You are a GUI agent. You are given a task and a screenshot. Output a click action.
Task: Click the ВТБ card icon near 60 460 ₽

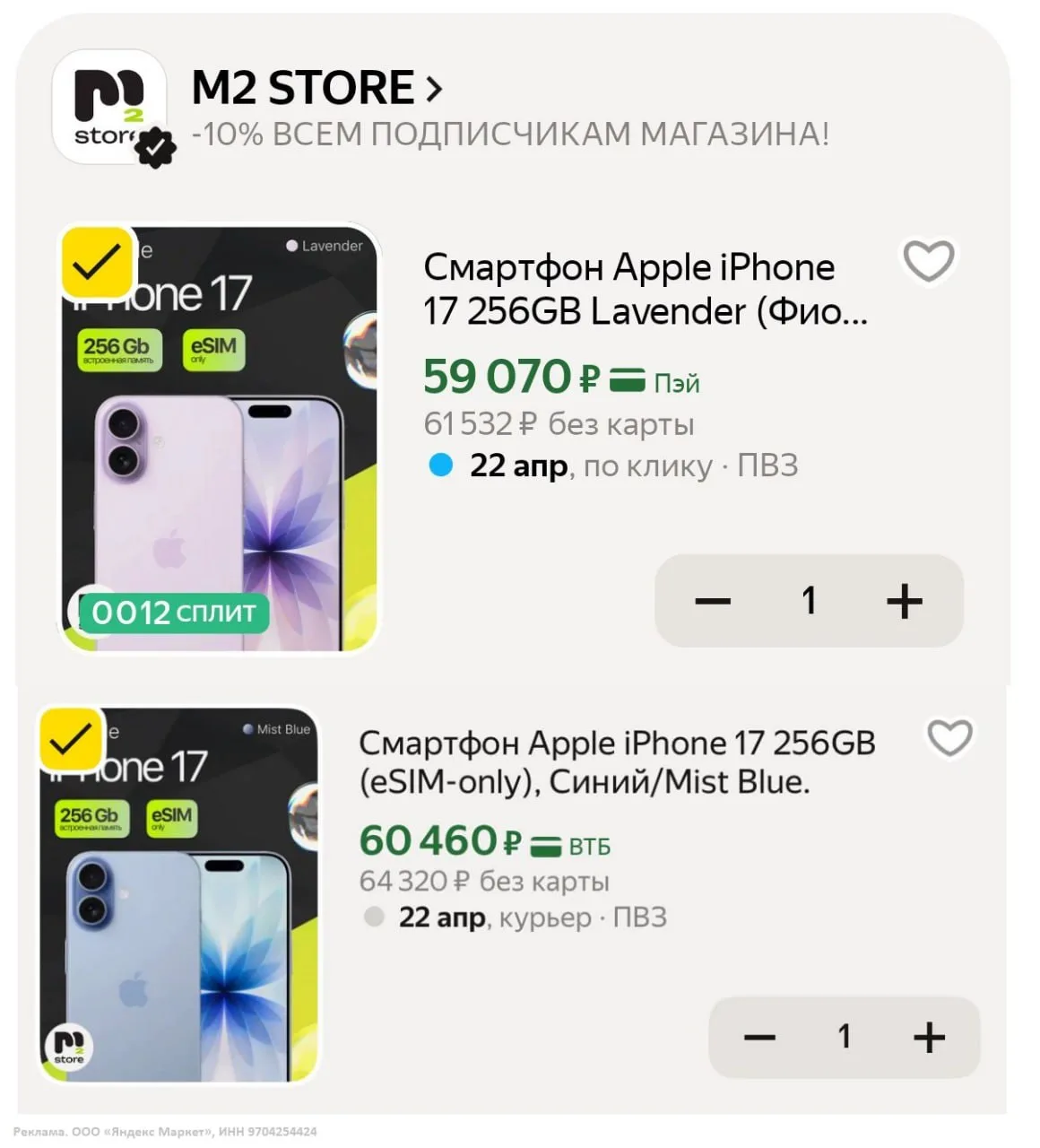click(x=545, y=845)
